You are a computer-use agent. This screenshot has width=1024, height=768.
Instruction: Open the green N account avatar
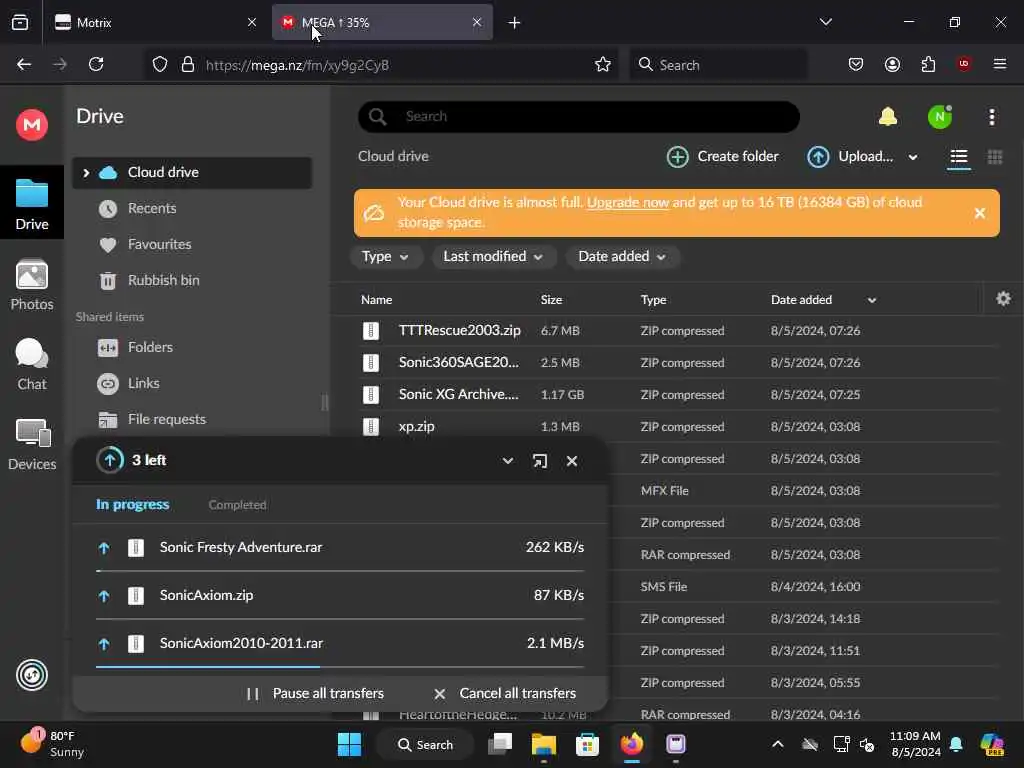pos(940,117)
